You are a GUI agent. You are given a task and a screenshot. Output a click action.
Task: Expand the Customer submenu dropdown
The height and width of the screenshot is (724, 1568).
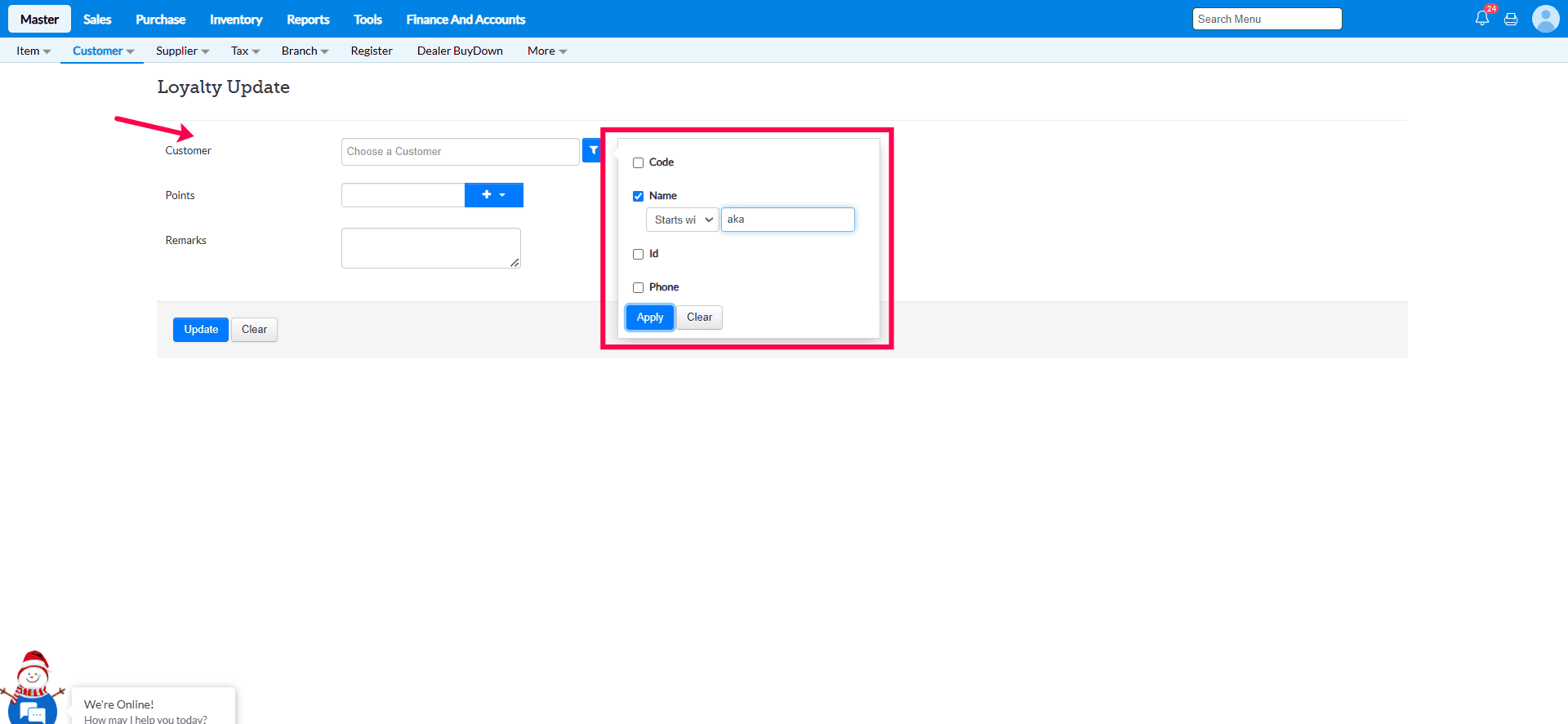click(103, 51)
